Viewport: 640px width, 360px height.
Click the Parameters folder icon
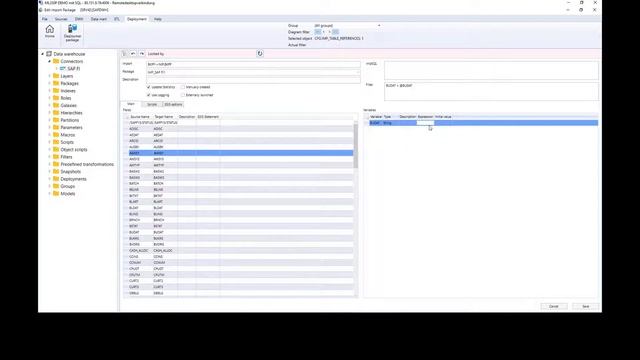pos(56,127)
